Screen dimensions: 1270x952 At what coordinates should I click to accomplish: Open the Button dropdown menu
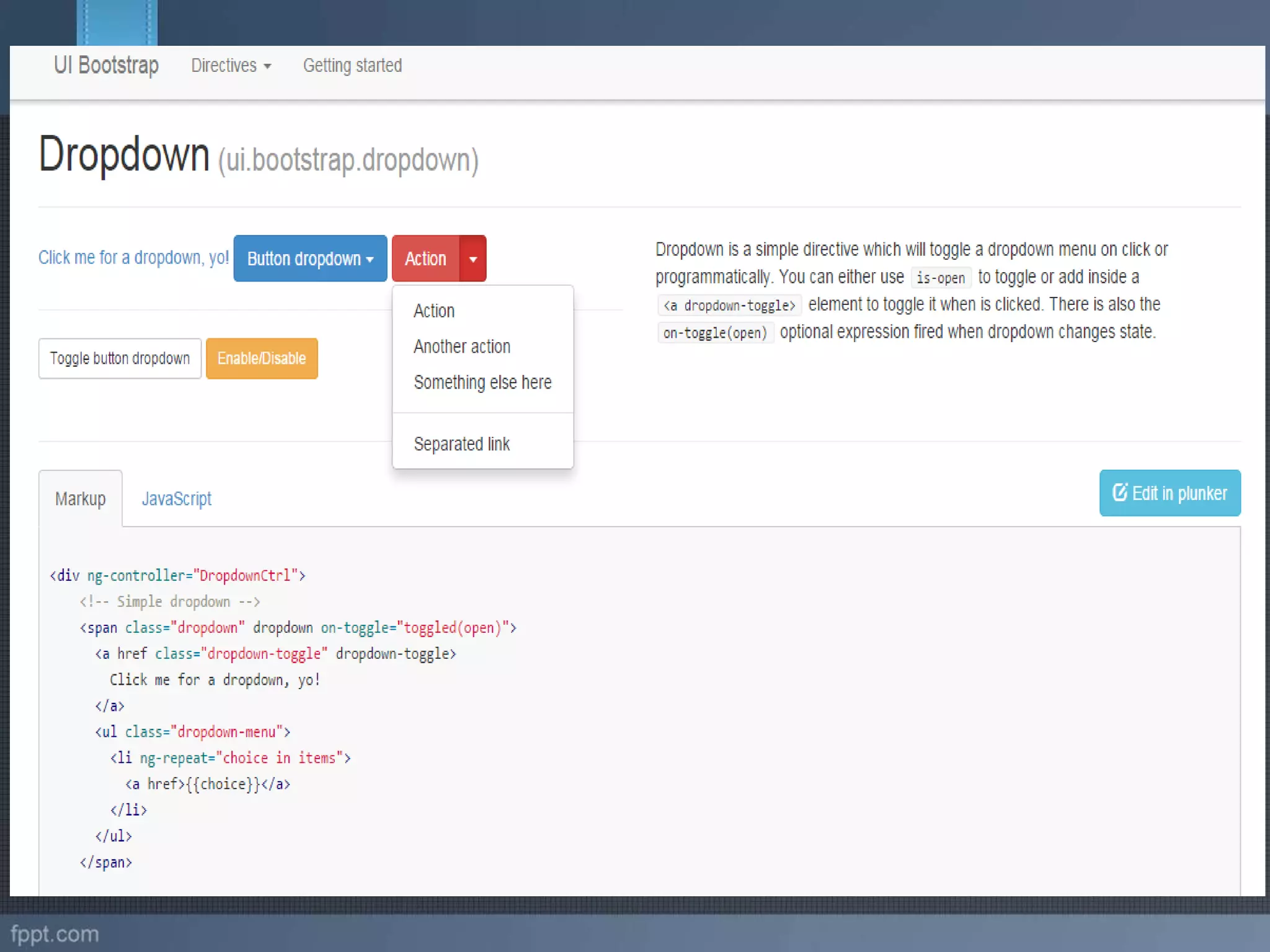point(310,259)
